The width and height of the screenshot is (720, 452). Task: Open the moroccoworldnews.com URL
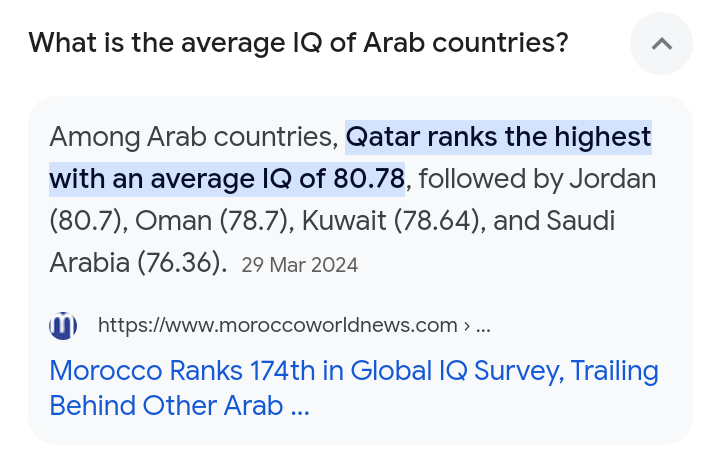[x=277, y=325]
